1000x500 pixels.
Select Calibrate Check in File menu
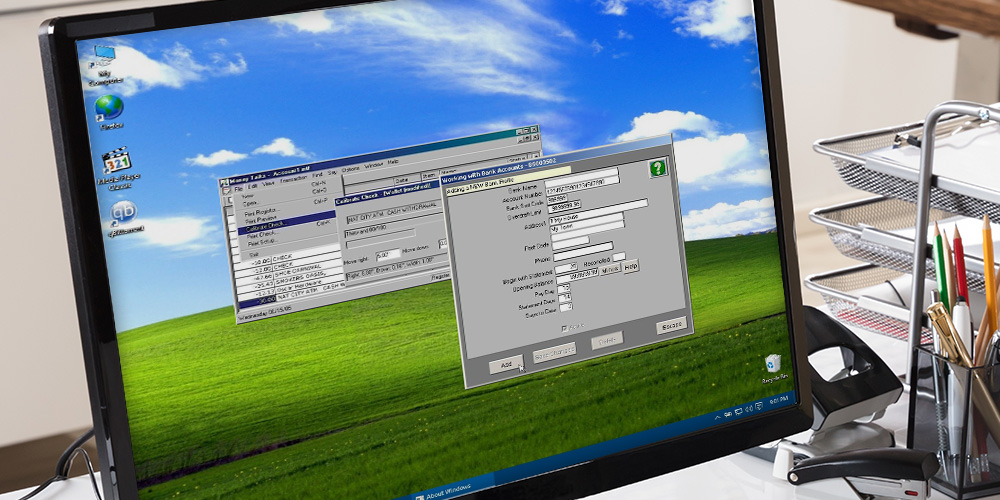pos(287,223)
